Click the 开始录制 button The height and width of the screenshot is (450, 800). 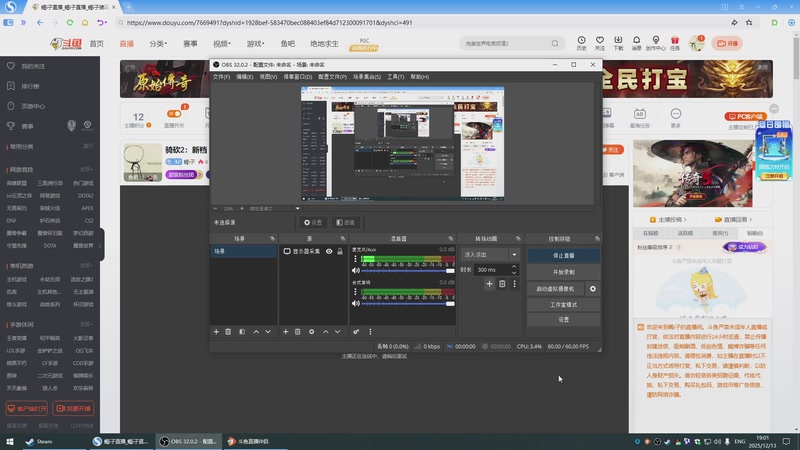pyautogui.click(x=563, y=271)
